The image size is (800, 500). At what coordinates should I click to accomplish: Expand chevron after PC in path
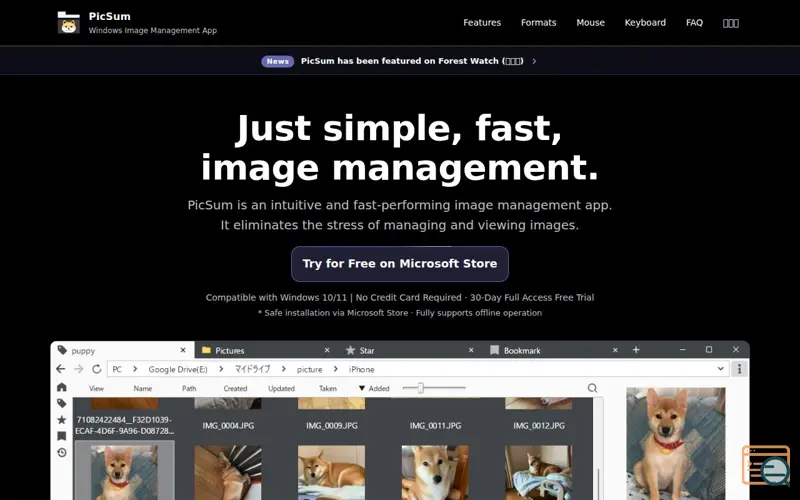click(x=135, y=369)
